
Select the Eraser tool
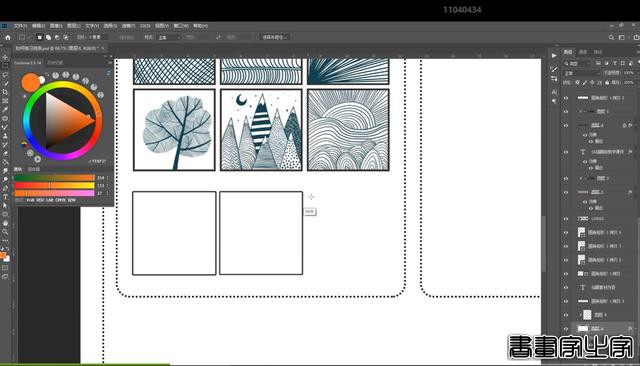point(5,153)
